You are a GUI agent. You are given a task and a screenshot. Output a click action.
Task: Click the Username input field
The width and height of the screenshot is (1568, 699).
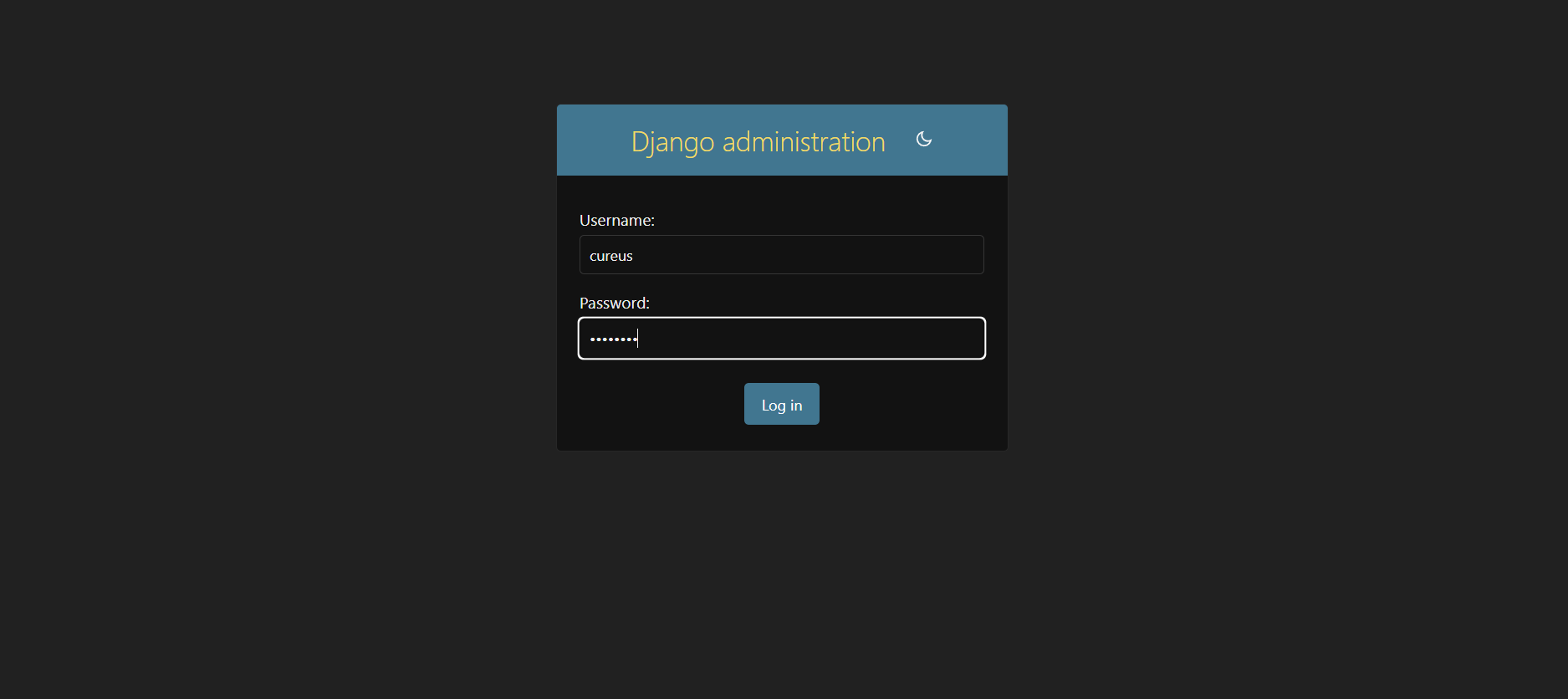tap(781, 254)
